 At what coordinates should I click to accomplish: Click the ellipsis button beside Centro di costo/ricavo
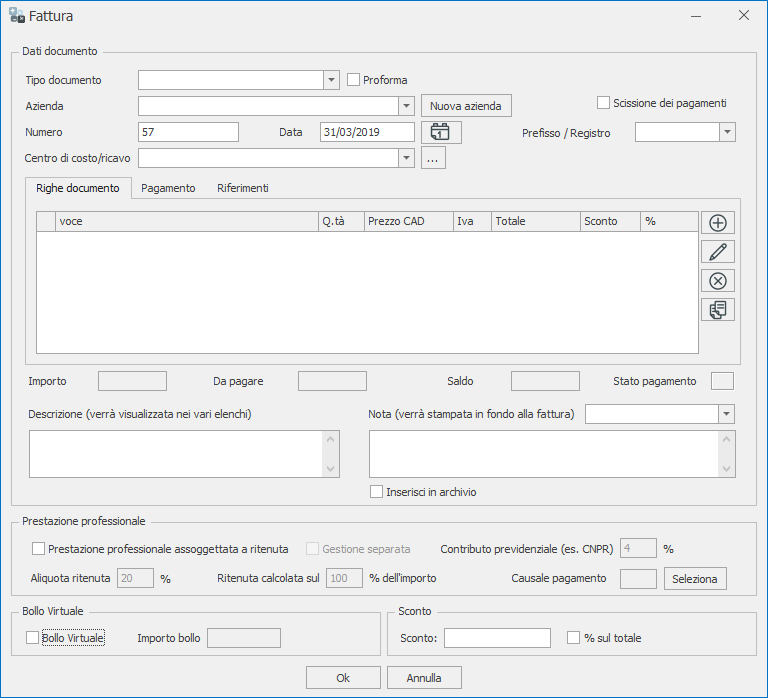[x=432, y=158]
